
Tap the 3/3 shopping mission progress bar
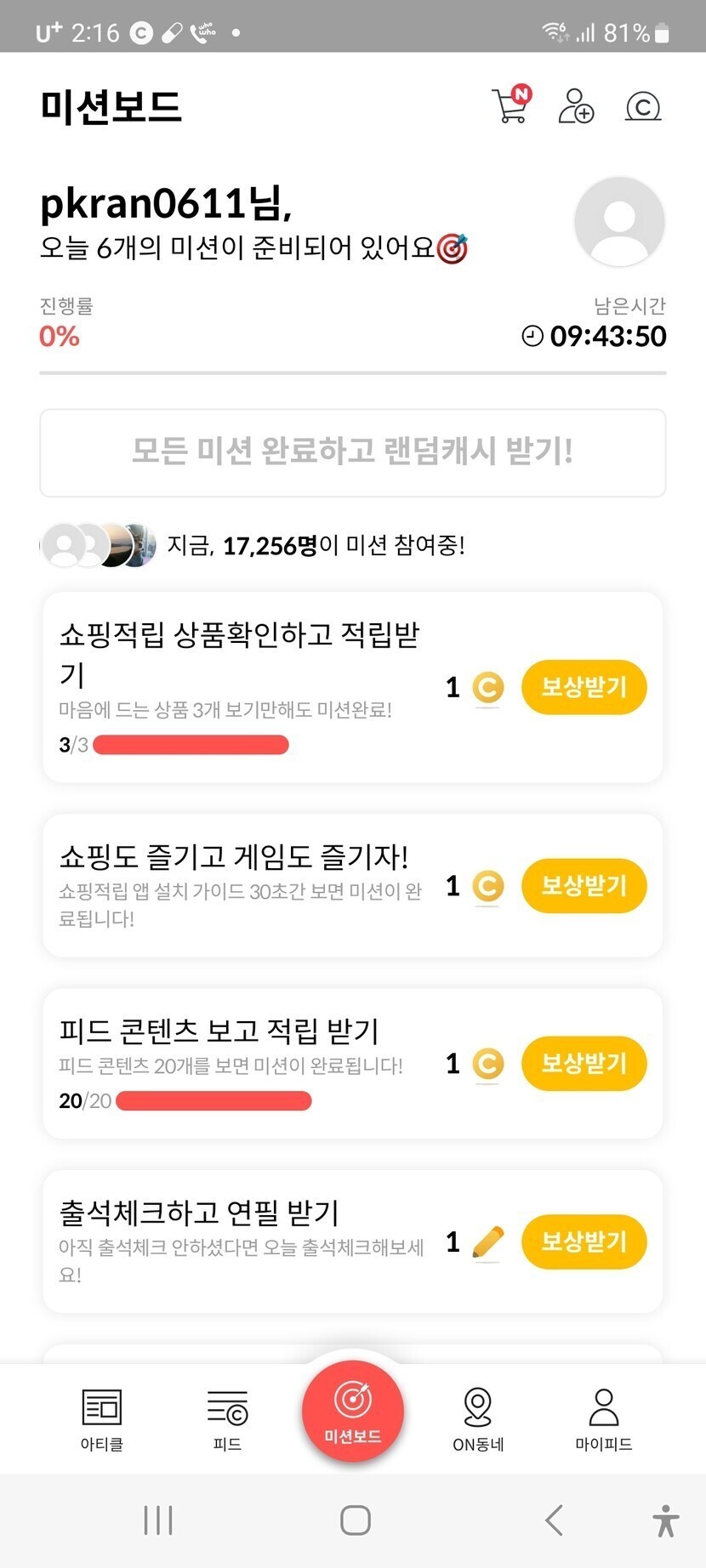(x=191, y=746)
